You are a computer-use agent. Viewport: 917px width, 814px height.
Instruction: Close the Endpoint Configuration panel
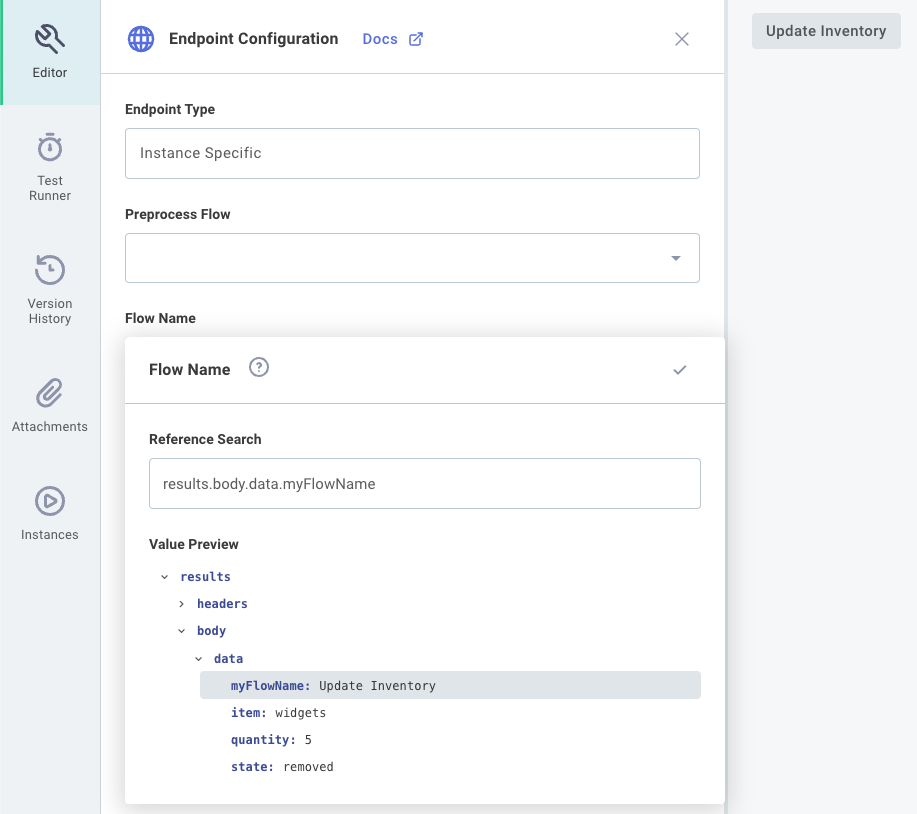point(681,39)
